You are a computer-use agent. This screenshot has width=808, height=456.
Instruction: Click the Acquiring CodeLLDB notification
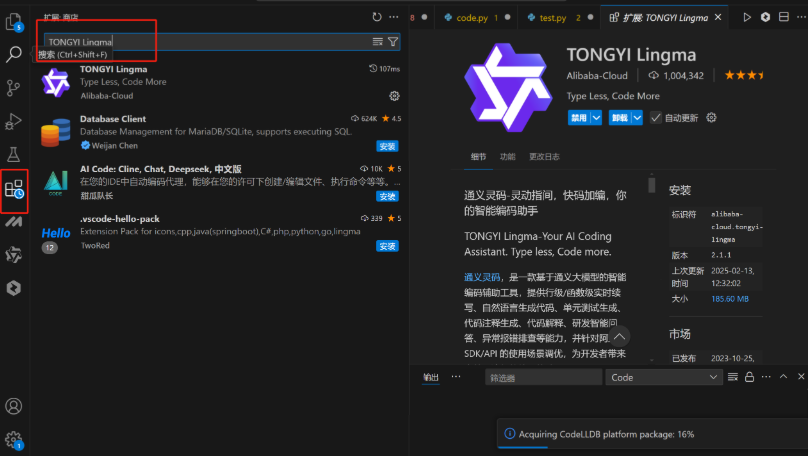coord(652,434)
